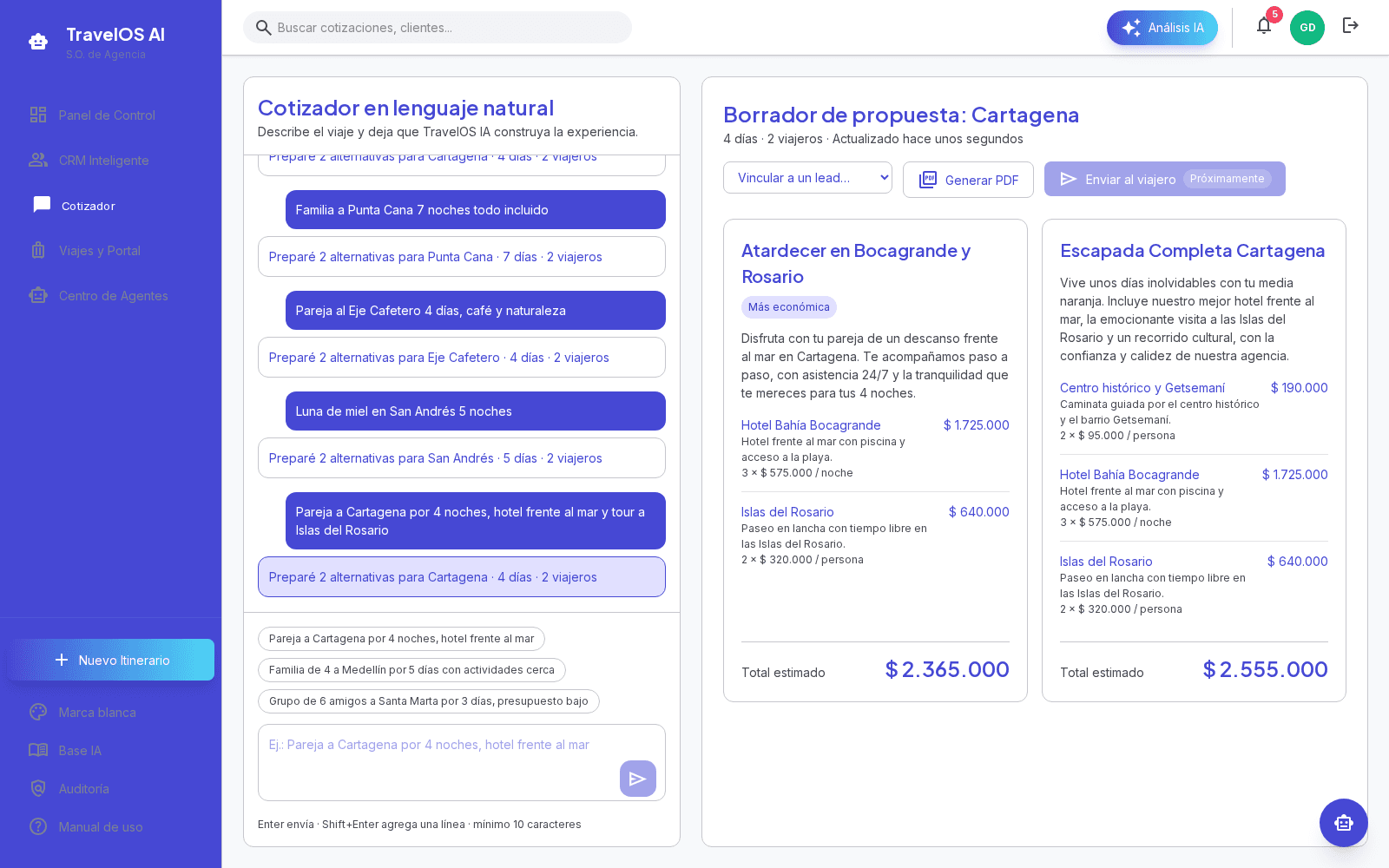
Task: Use suggestion Pareja a Cartagena chip
Action: click(401, 639)
